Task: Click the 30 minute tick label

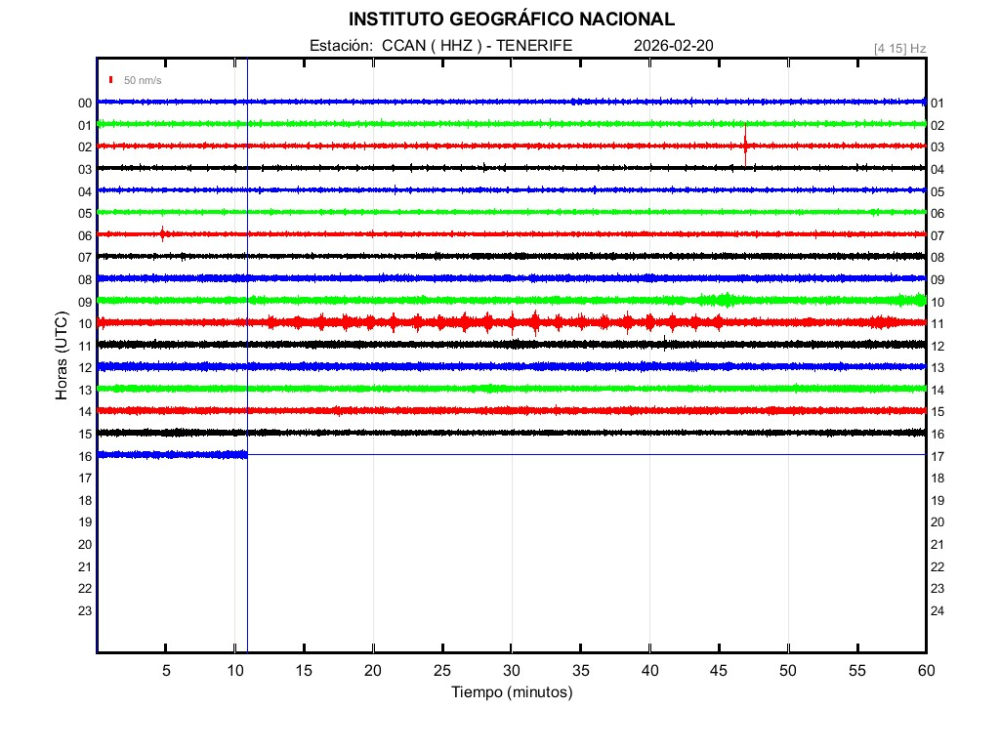Action: pos(511,670)
